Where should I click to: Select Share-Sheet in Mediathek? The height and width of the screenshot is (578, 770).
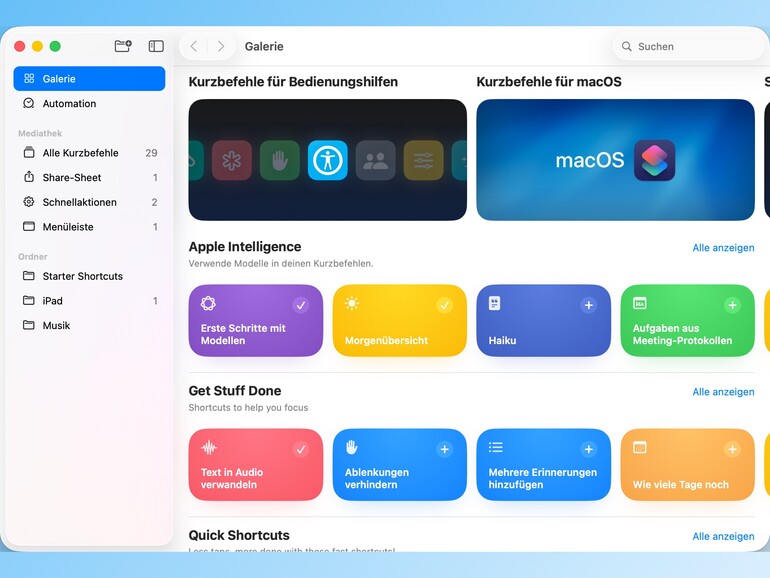(89, 177)
